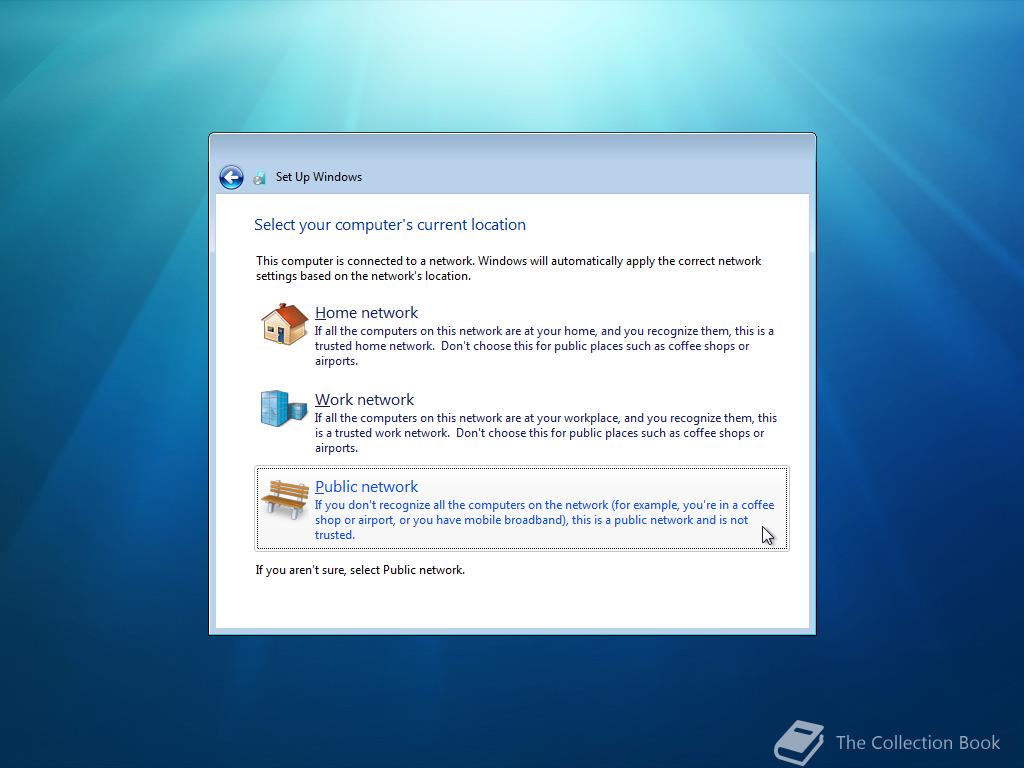Click the blue Back arrow button
The image size is (1024, 768).
click(x=231, y=177)
